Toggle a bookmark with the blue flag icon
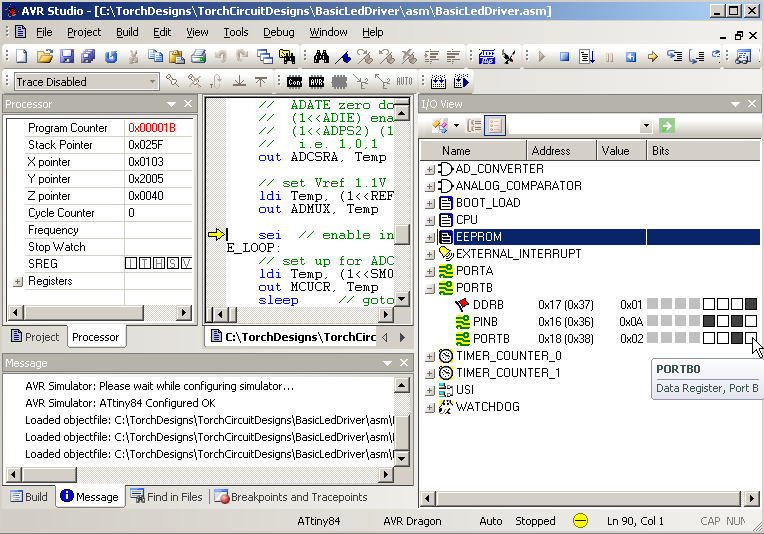This screenshot has width=764, height=534. coord(343,57)
